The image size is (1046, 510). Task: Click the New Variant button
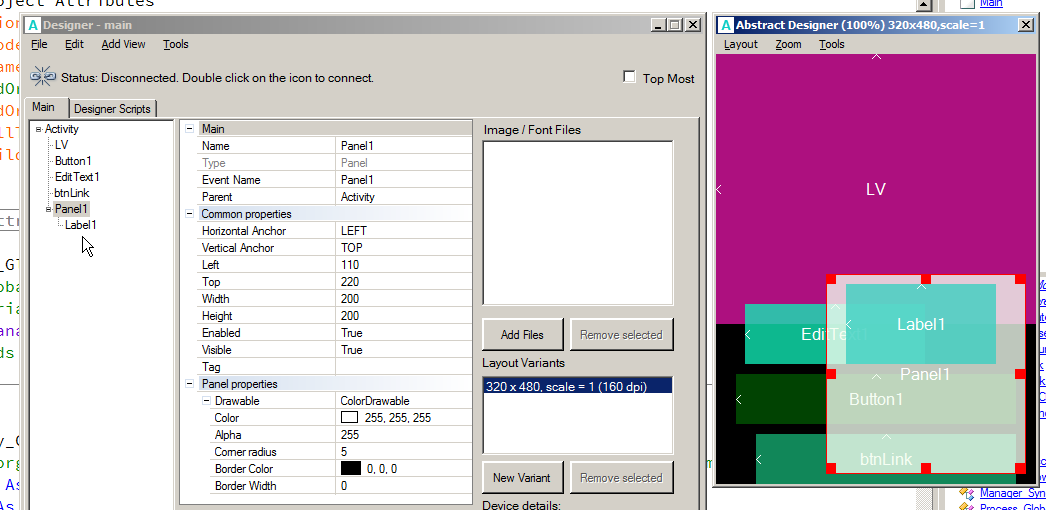click(522, 477)
